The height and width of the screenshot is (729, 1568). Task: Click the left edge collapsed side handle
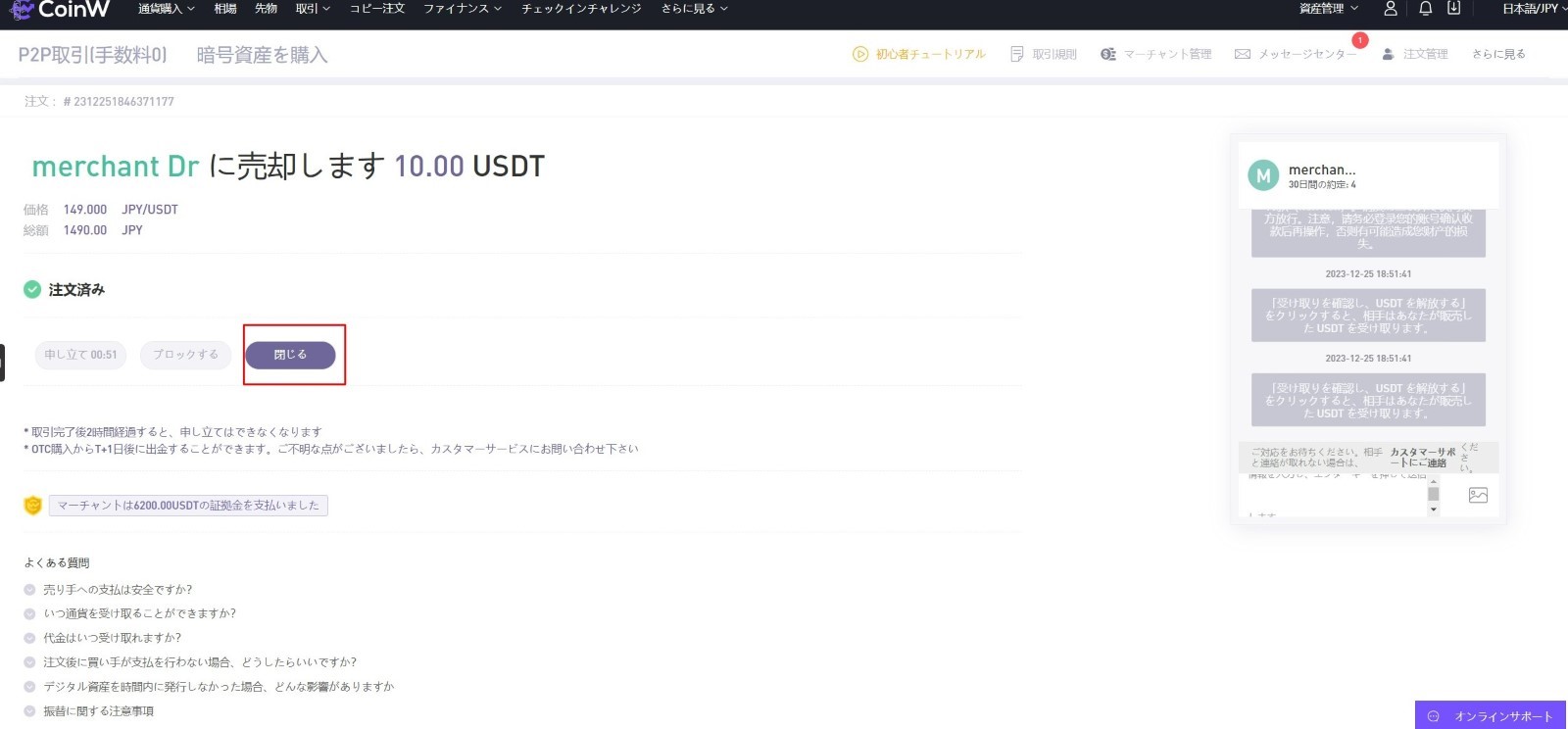coord(2,363)
